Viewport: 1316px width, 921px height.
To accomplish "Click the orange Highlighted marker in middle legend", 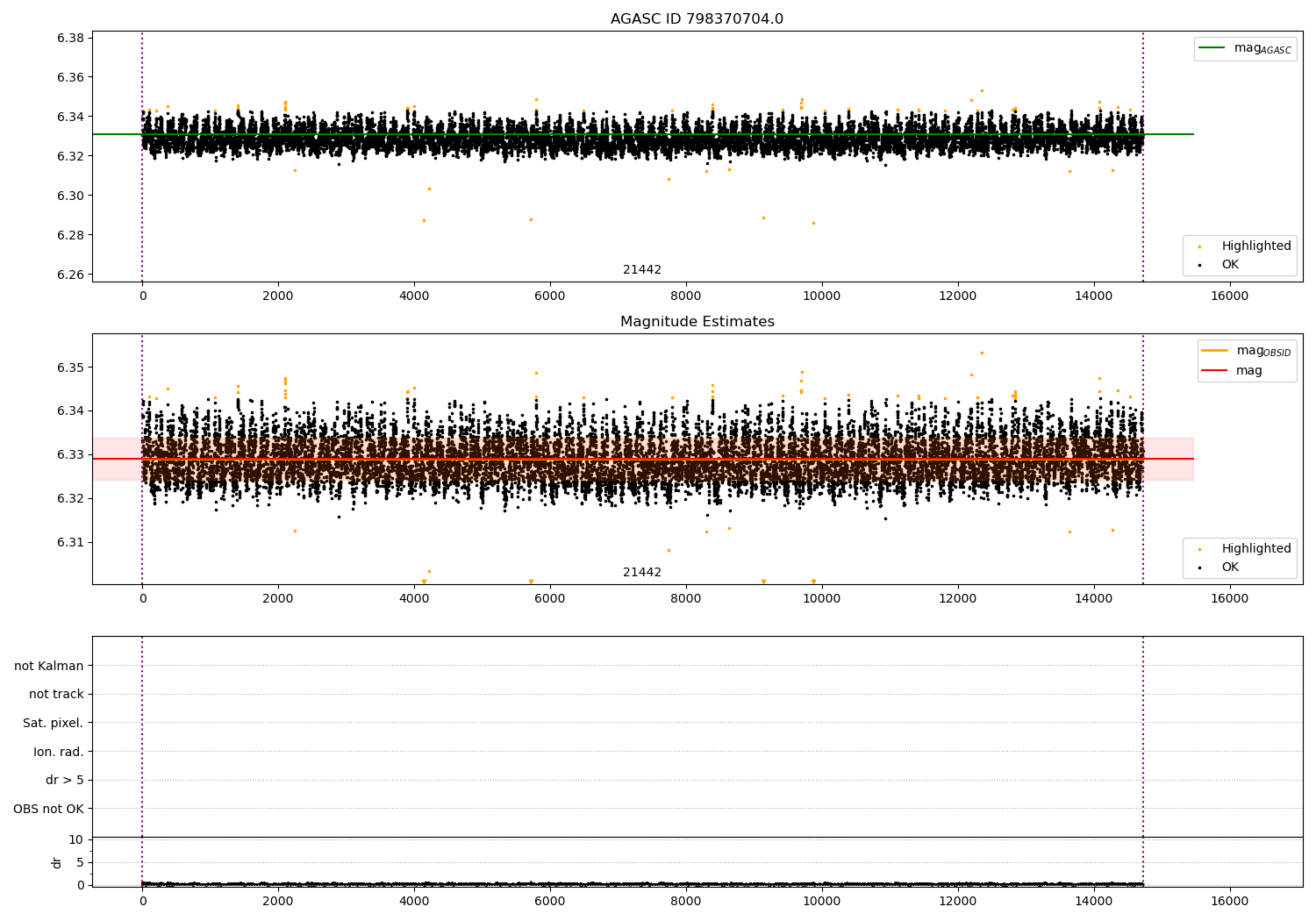I will [x=1200, y=549].
